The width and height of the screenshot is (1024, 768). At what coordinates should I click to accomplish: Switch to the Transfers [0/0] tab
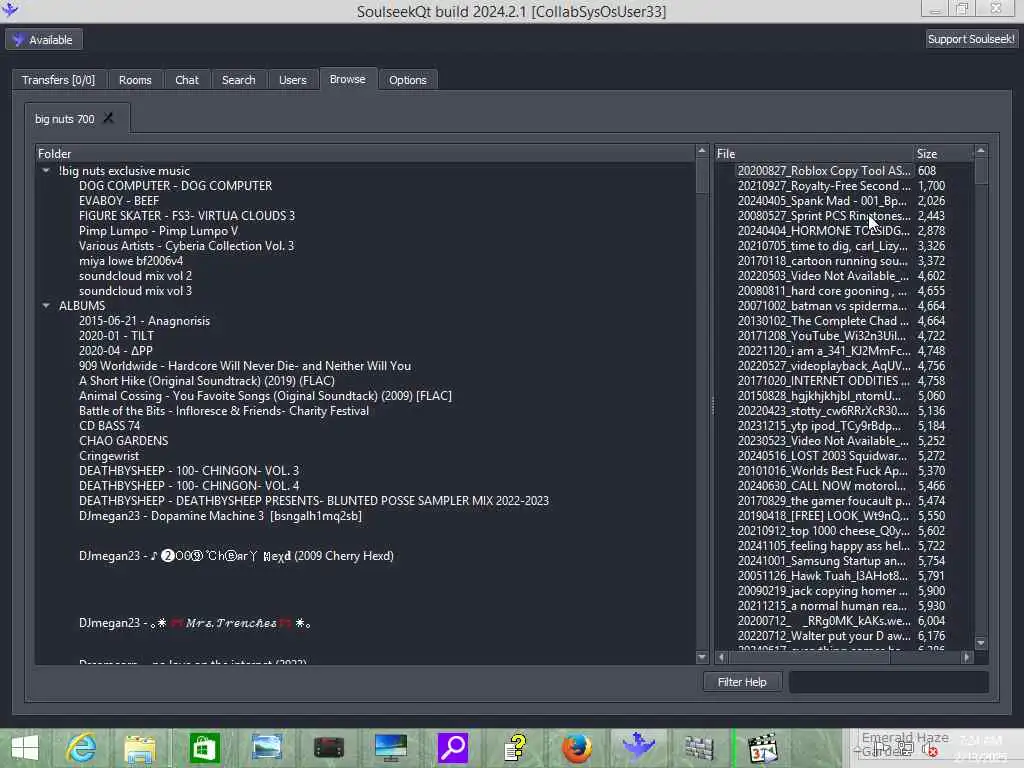tap(58, 80)
